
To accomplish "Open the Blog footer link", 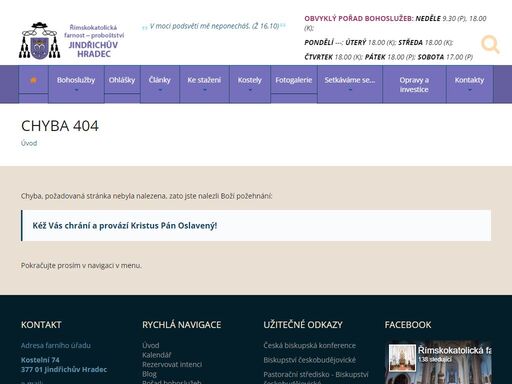I will (149, 374).
